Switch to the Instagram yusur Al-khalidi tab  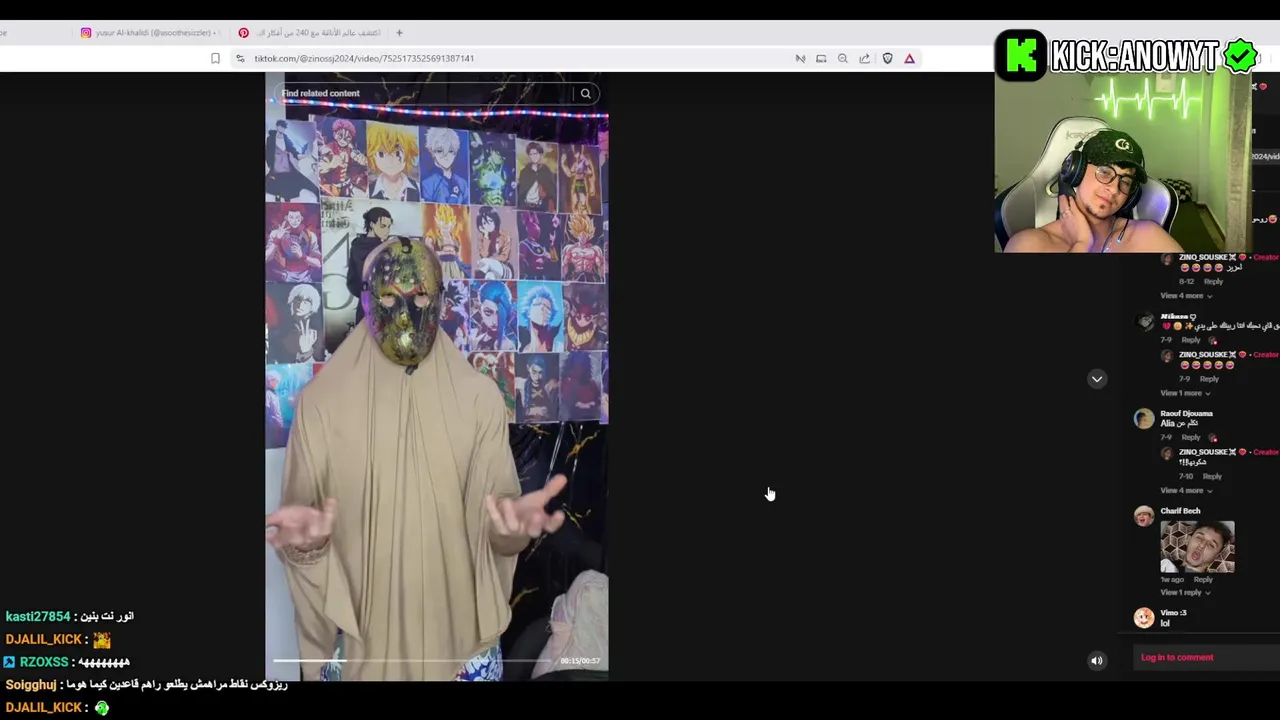click(150, 33)
